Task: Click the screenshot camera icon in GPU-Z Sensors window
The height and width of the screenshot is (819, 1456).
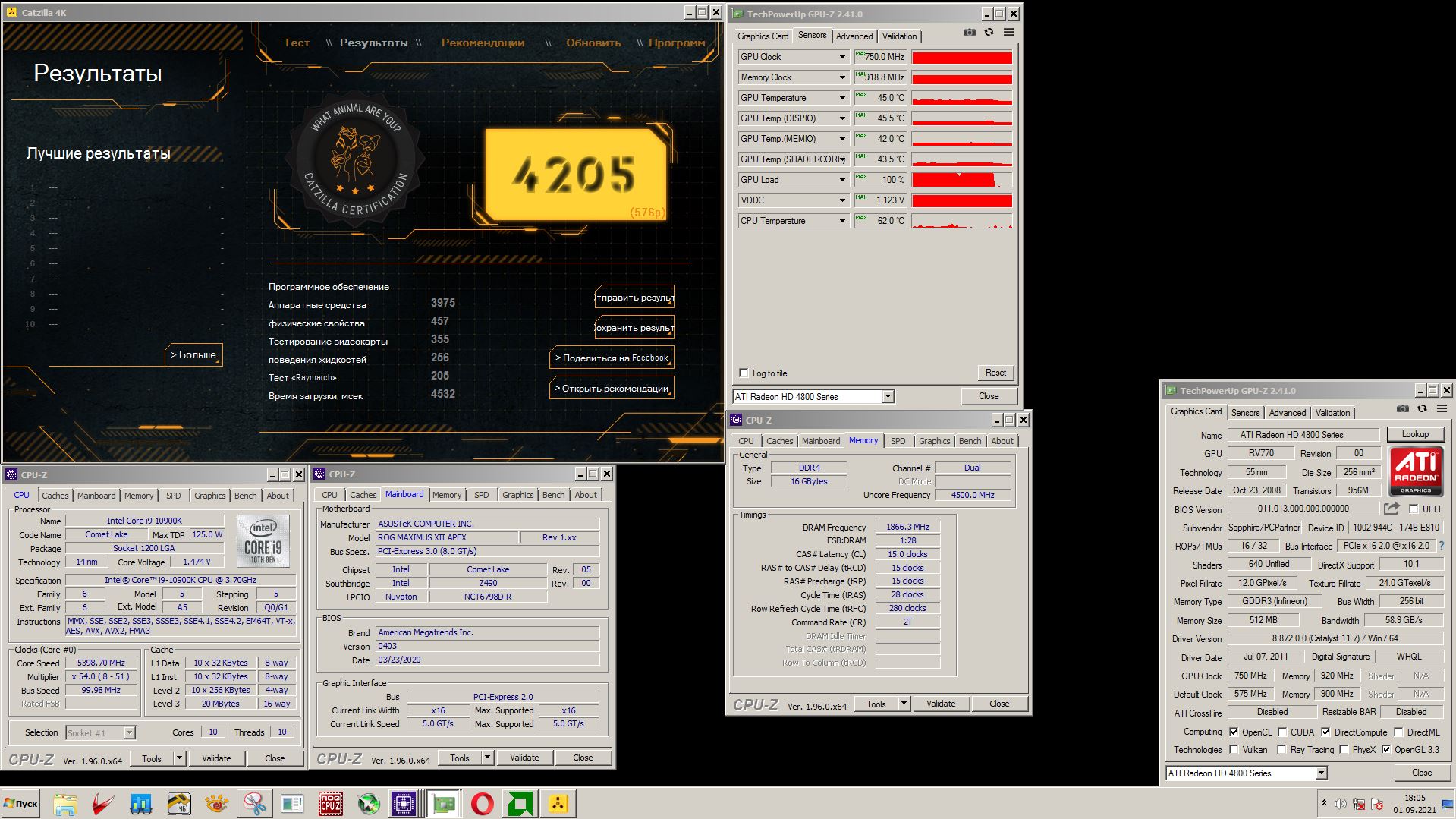Action: pyautogui.click(x=970, y=33)
